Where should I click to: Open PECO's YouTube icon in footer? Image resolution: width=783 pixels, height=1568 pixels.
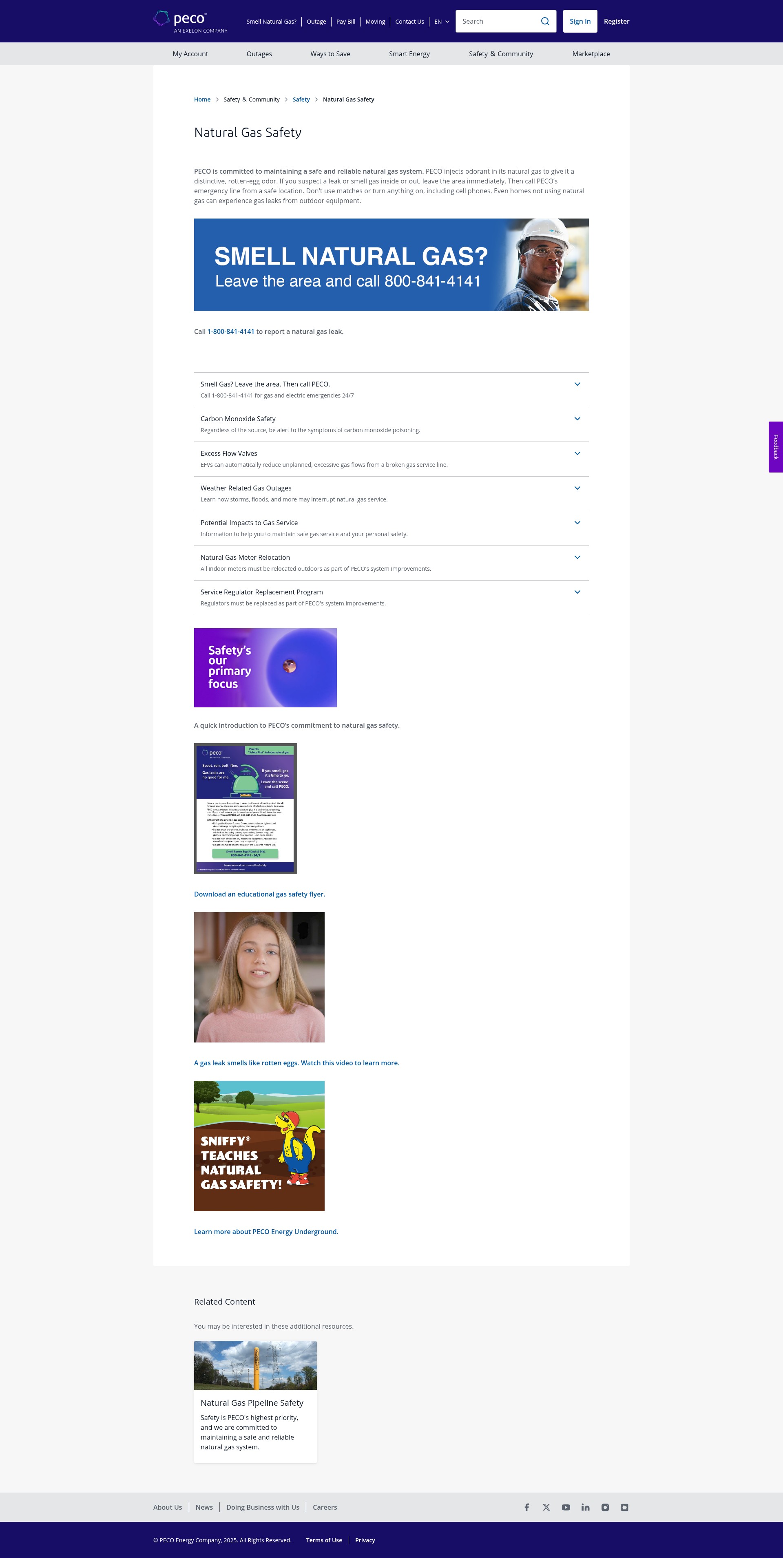click(x=566, y=1507)
